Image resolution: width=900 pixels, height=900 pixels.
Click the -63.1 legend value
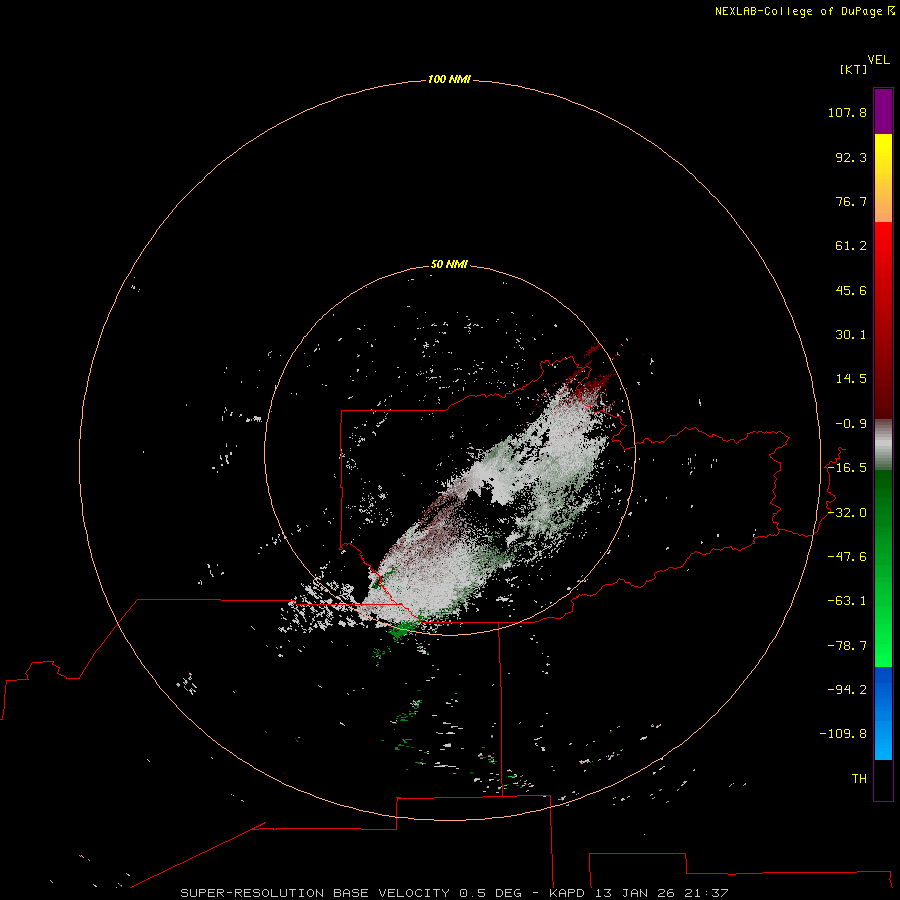coord(847,601)
